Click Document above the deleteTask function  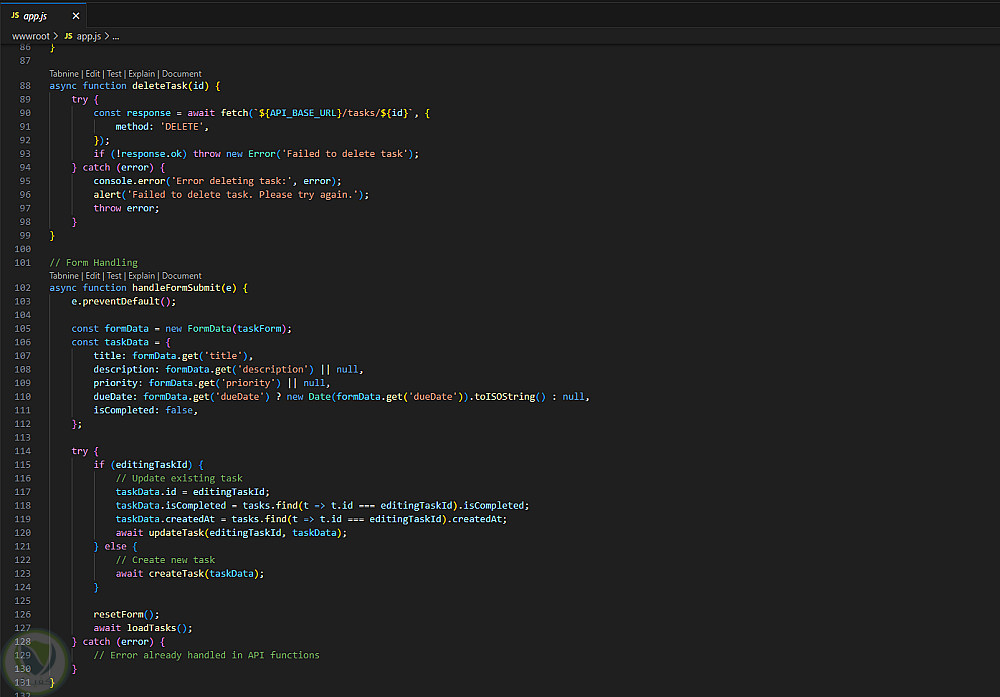pyautogui.click(x=182, y=74)
